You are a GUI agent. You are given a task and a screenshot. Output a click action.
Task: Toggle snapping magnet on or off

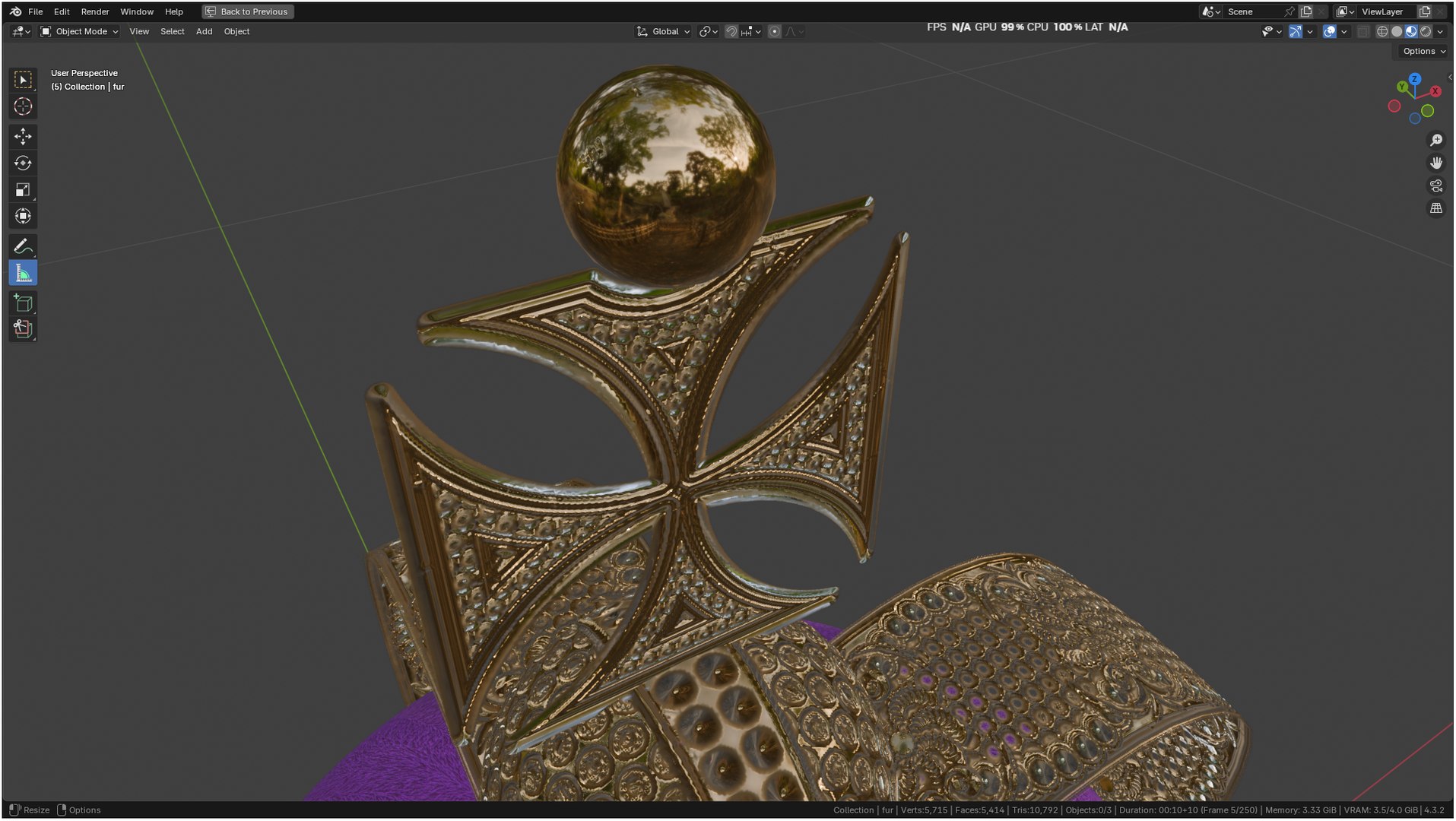point(731,31)
